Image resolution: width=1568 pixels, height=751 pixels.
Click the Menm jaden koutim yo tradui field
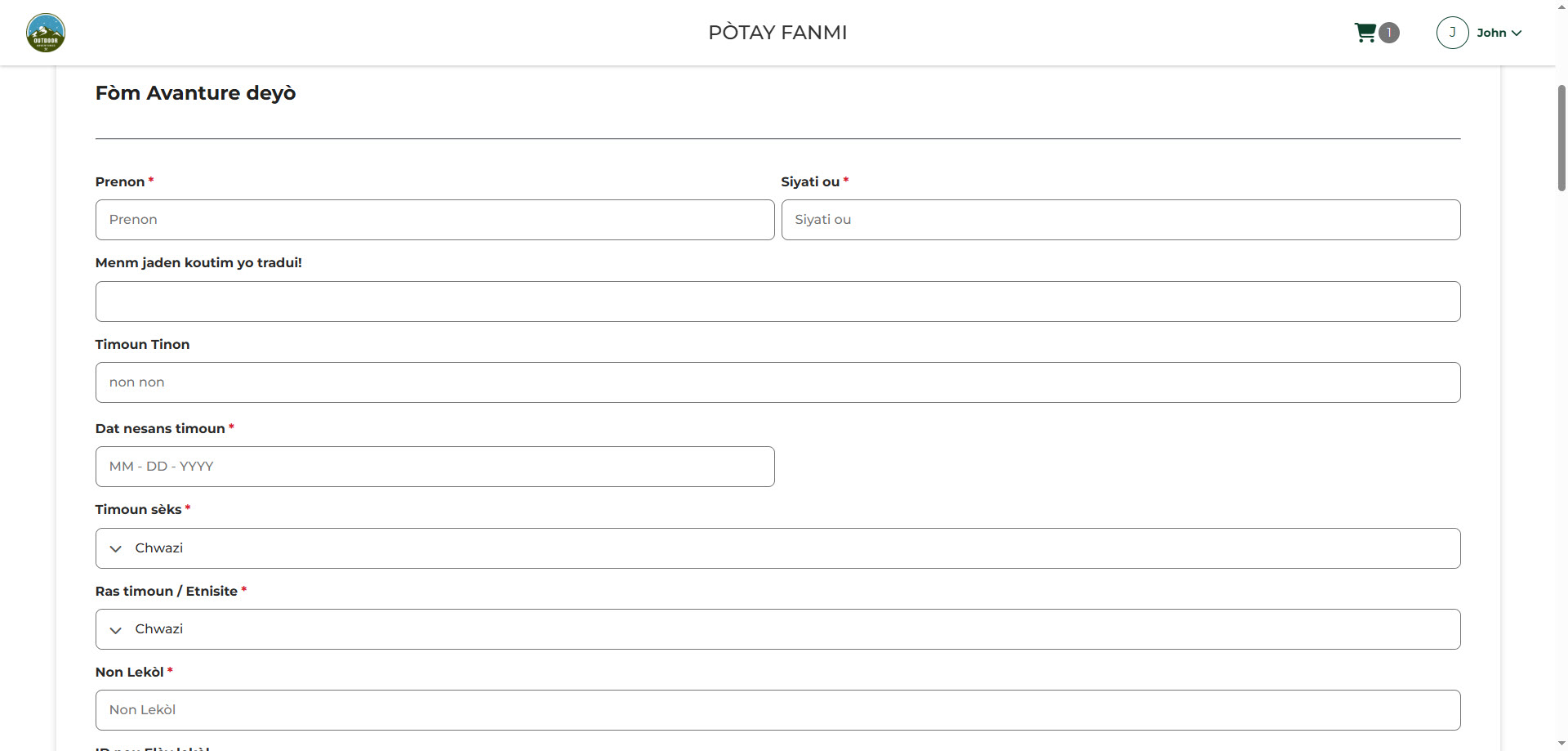[777, 302]
